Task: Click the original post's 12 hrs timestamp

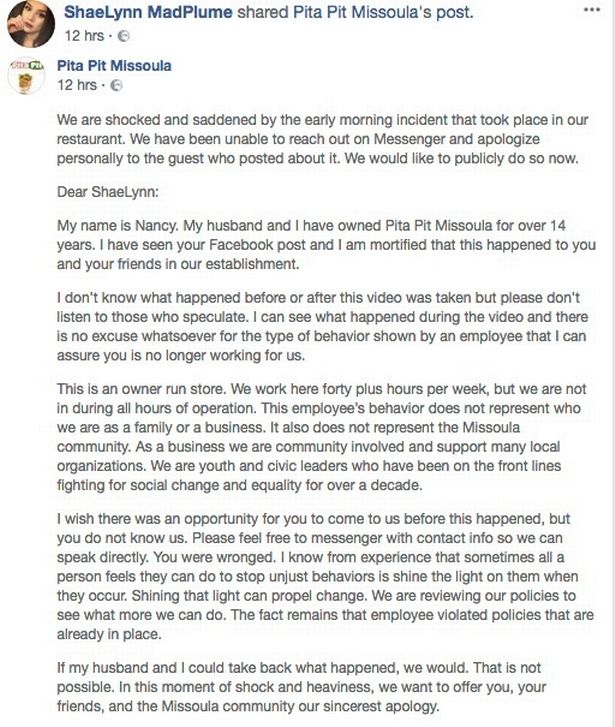Action: point(79,85)
